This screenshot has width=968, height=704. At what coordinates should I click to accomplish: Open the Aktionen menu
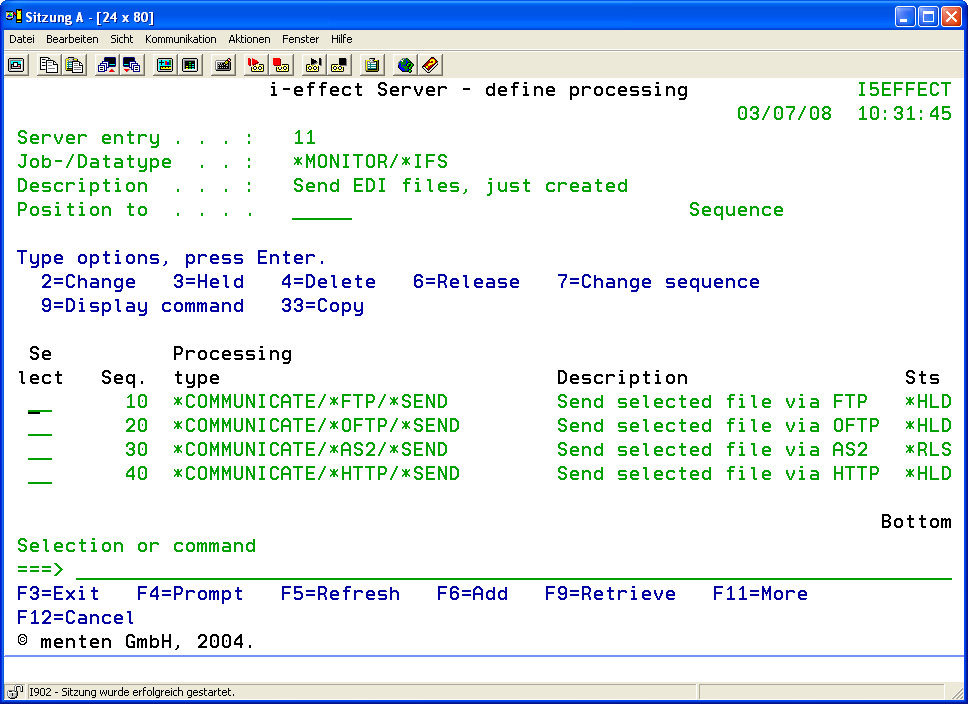pyautogui.click(x=249, y=39)
